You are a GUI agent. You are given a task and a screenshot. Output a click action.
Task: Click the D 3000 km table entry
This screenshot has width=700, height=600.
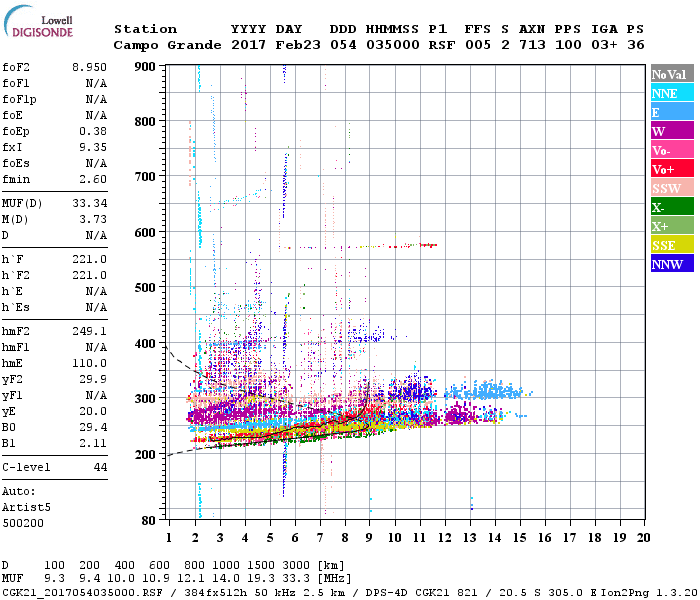(296, 565)
